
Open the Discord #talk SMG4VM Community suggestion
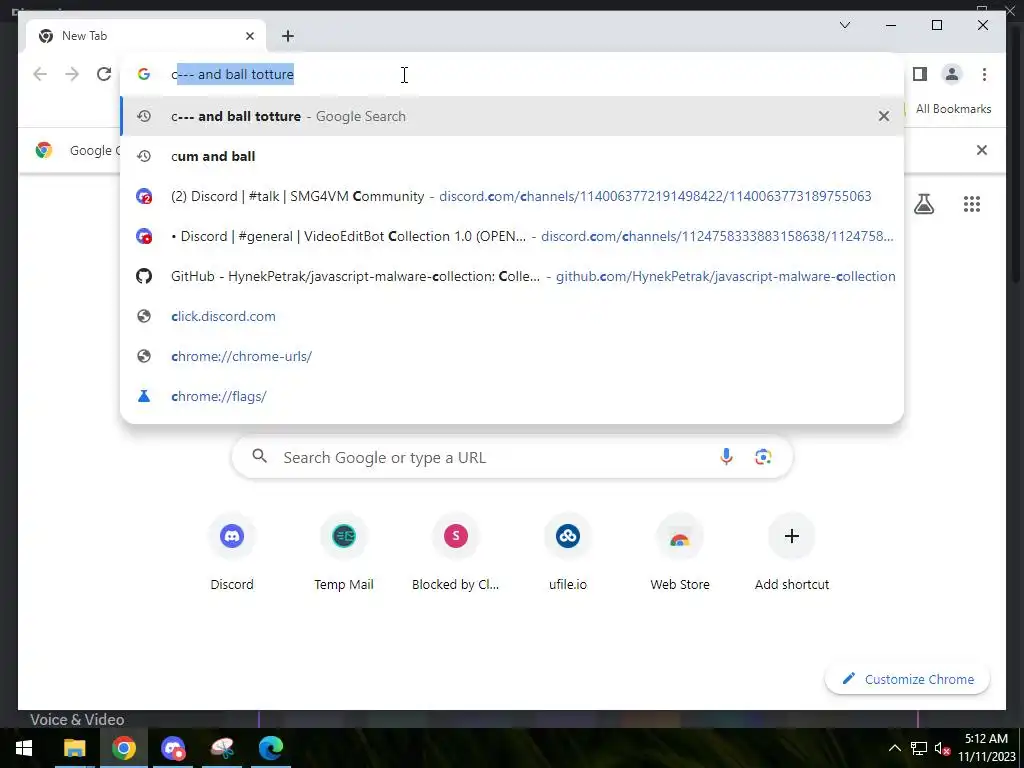click(513, 197)
